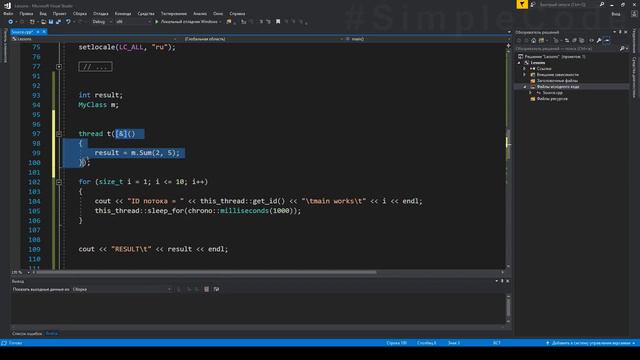Viewport: 640px width, 360px height.
Task: Open the Файл menu
Action: click(x=8, y=13)
